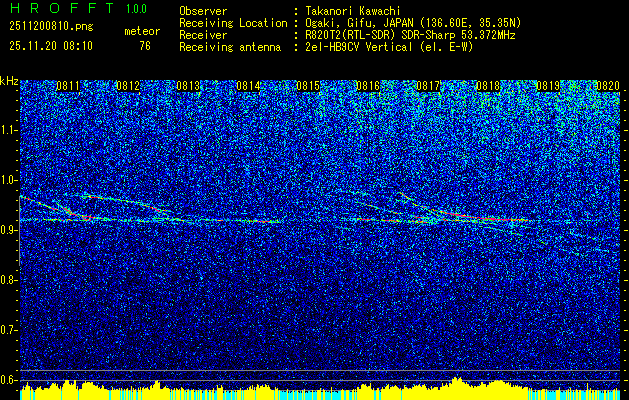
Task: Click the 0812 time marker
Action: pyautogui.click(x=128, y=85)
